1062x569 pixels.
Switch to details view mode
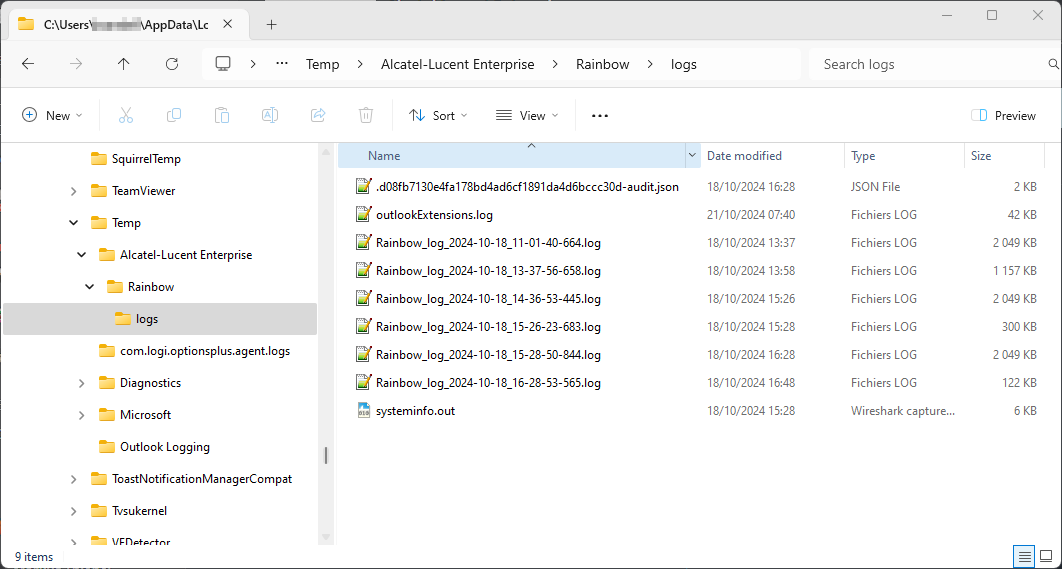(1023, 556)
